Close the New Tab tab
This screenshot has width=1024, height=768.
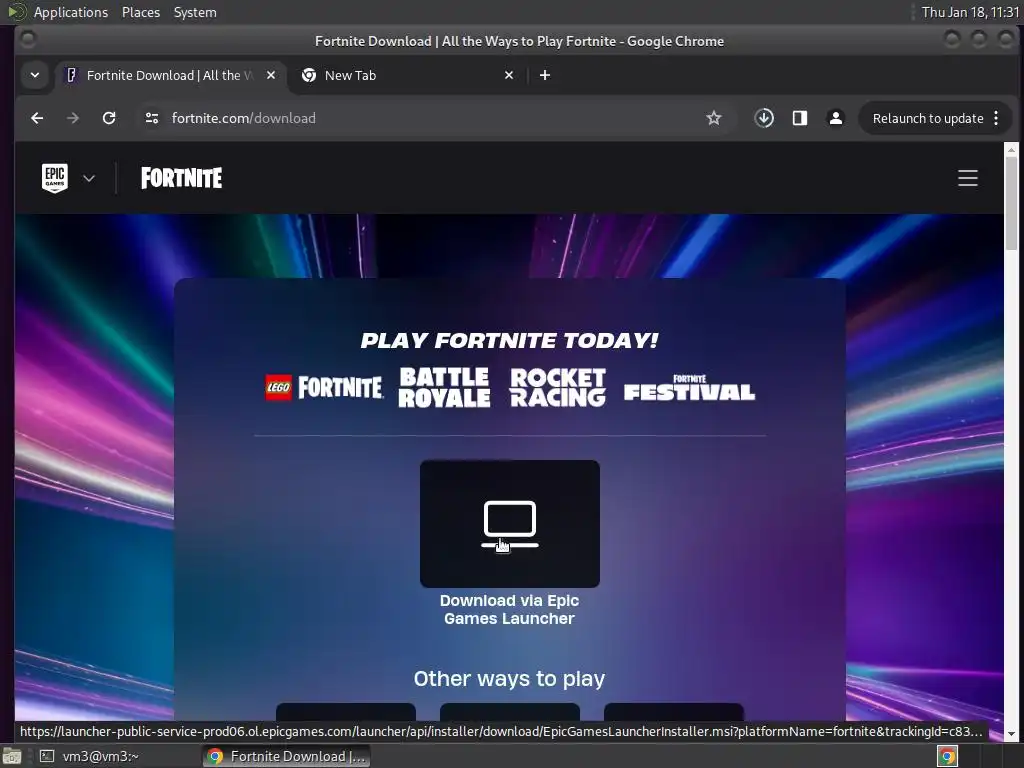pyautogui.click(x=509, y=75)
